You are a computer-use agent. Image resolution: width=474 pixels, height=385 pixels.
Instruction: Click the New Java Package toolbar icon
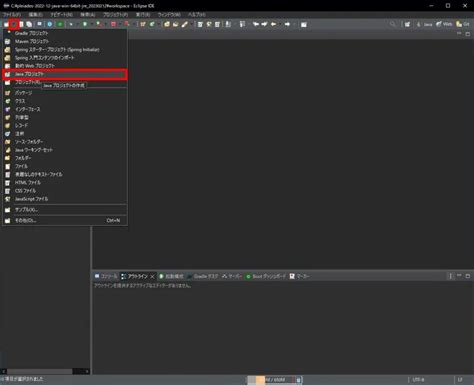[143, 24]
